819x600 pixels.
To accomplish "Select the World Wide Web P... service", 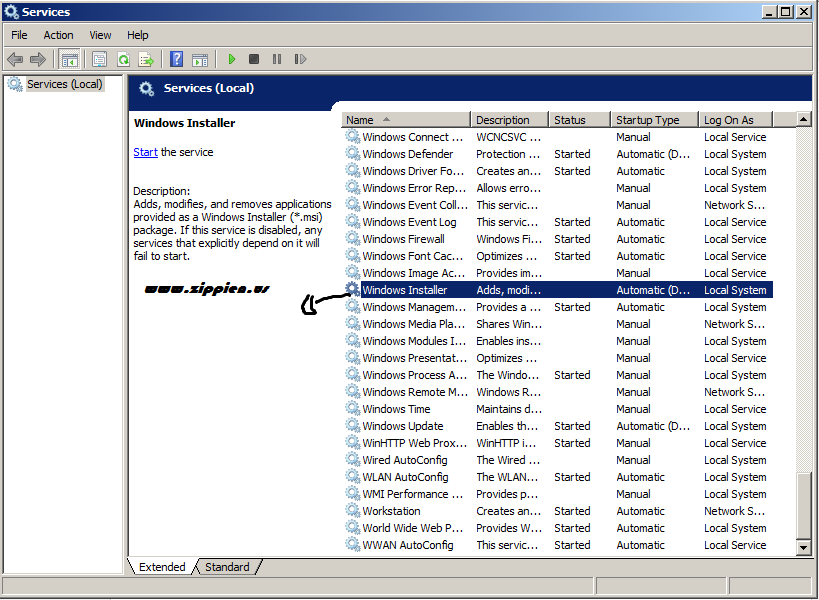I will pyautogui.click(x=558, y=528).
